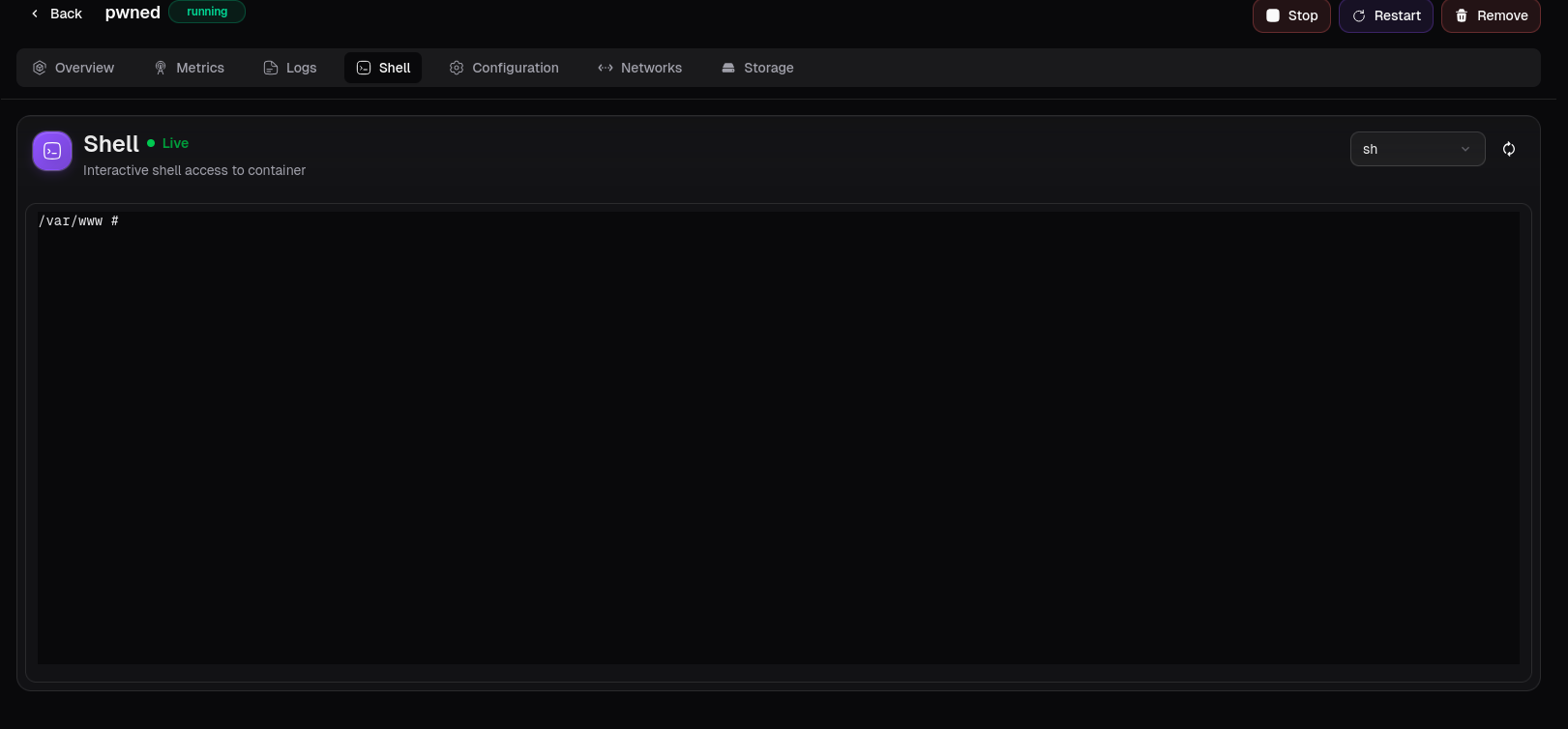Viewport: 1568px width, 729px height.
Task: Expand the shell selector chevron arrow
Action: pyautogui.click(x=1465, y=149)
